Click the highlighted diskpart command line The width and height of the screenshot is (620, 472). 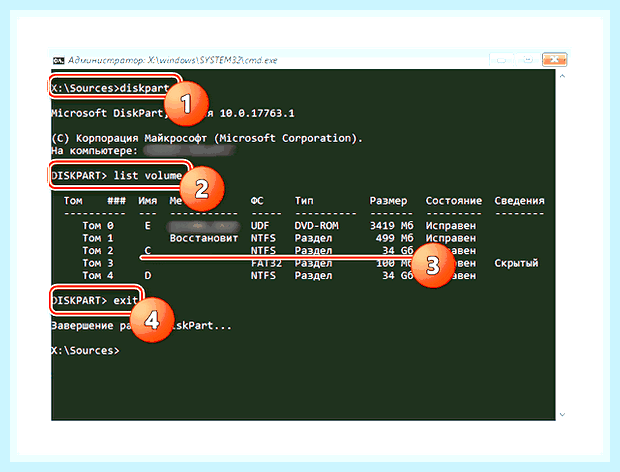(x=110, y=88)
